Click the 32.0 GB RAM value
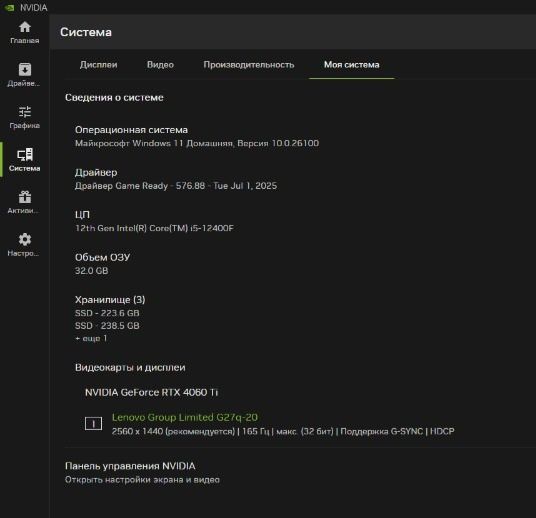The width and height of the screenshot is (536, 518). [92, 271]
